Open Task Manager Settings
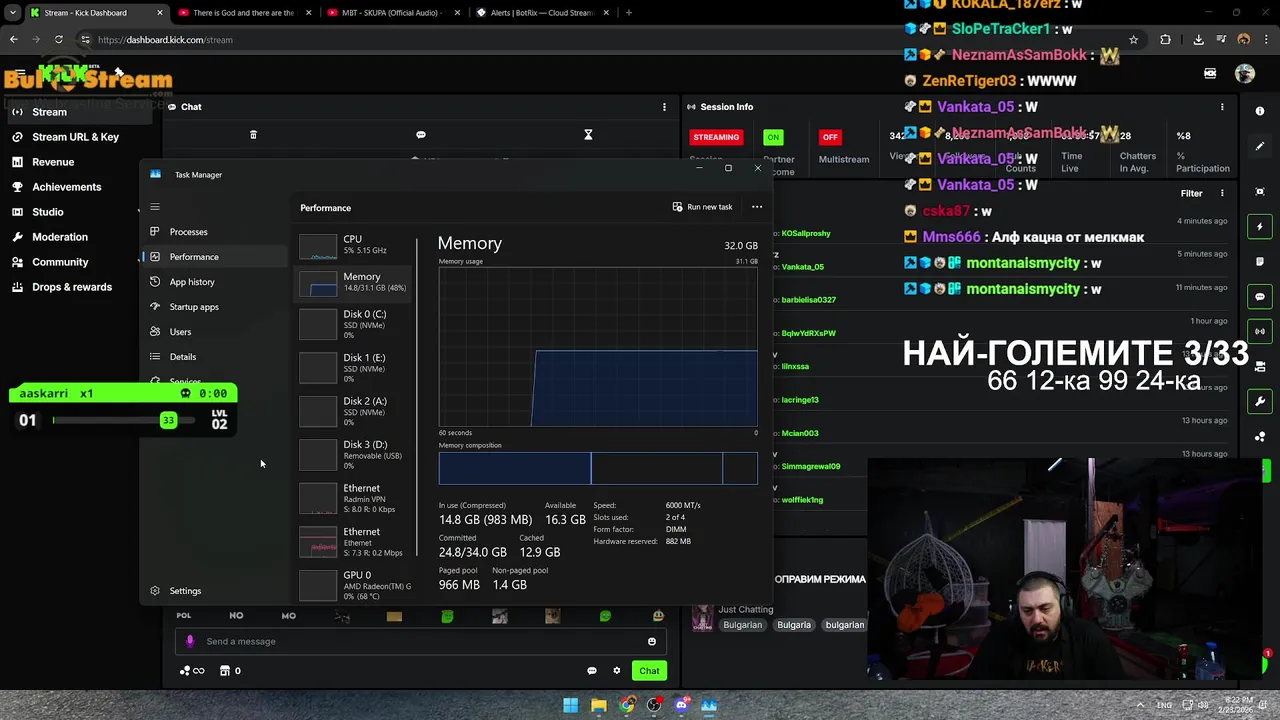Image resolution: width=1280 pixels, height=720 pixels. tap(185, 591)
